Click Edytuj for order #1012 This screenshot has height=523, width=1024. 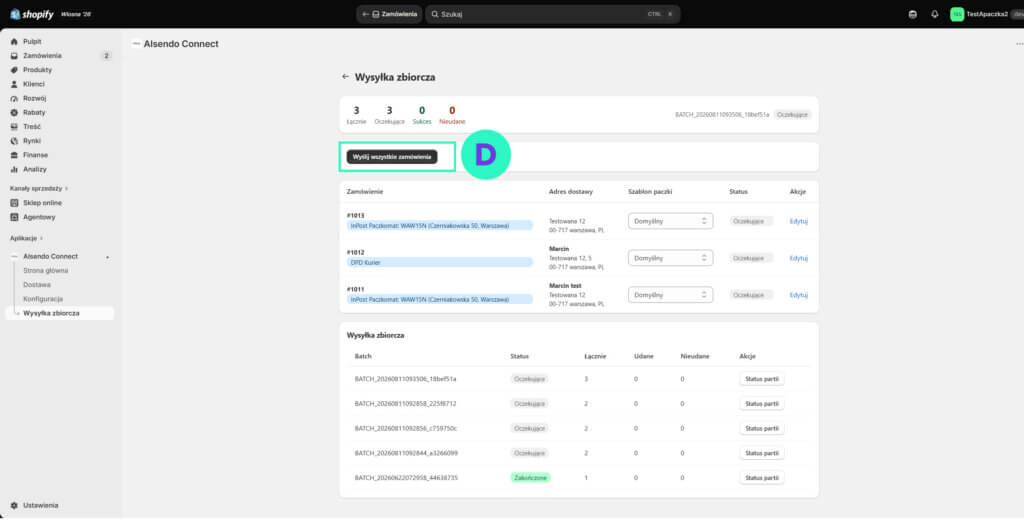799,259
